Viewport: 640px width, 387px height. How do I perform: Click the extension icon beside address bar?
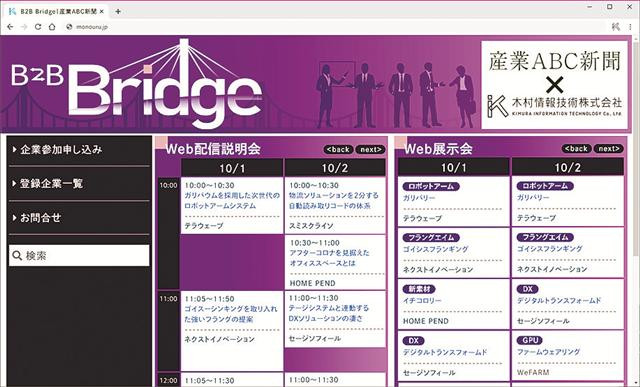coord(616,27)
